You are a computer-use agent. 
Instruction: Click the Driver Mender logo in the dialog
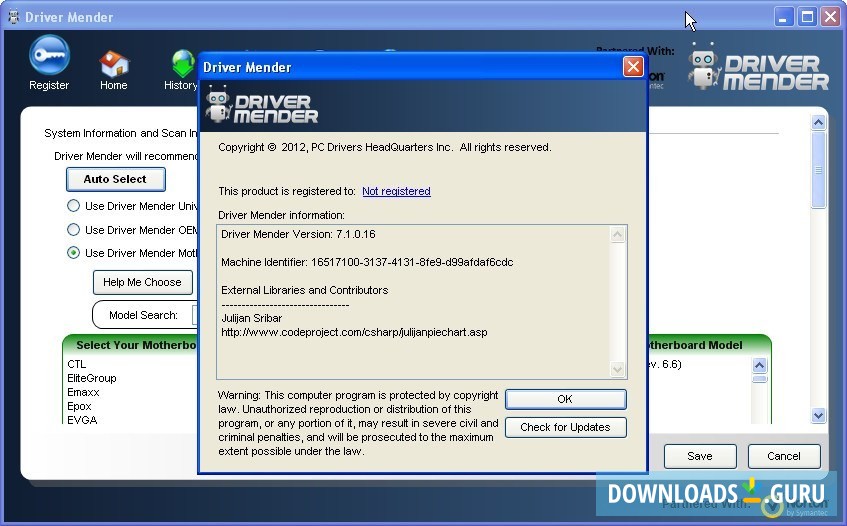tap(262, 104)
